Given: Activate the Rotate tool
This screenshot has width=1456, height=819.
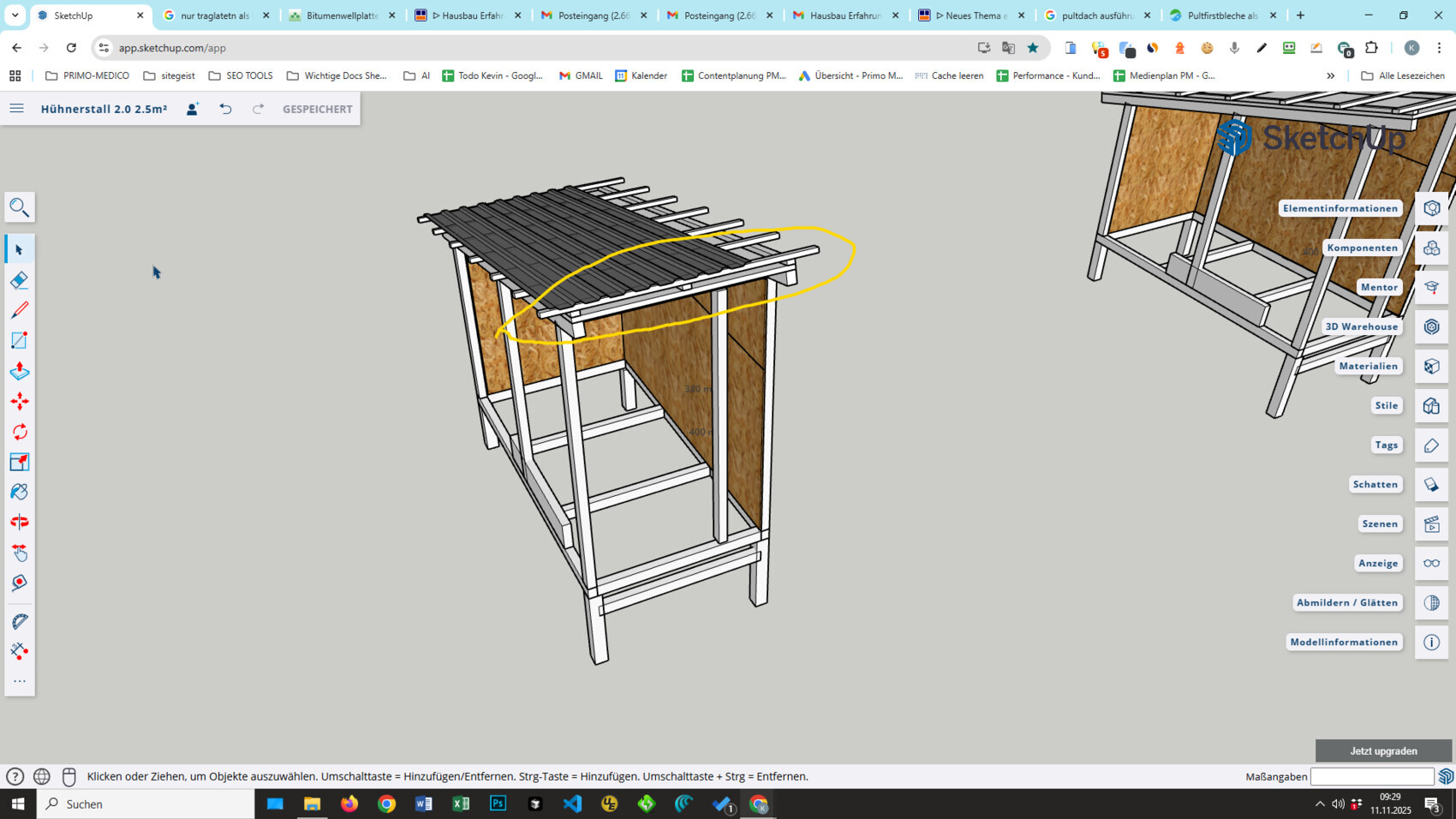Looking at the screenshot, I should [19, 431].
